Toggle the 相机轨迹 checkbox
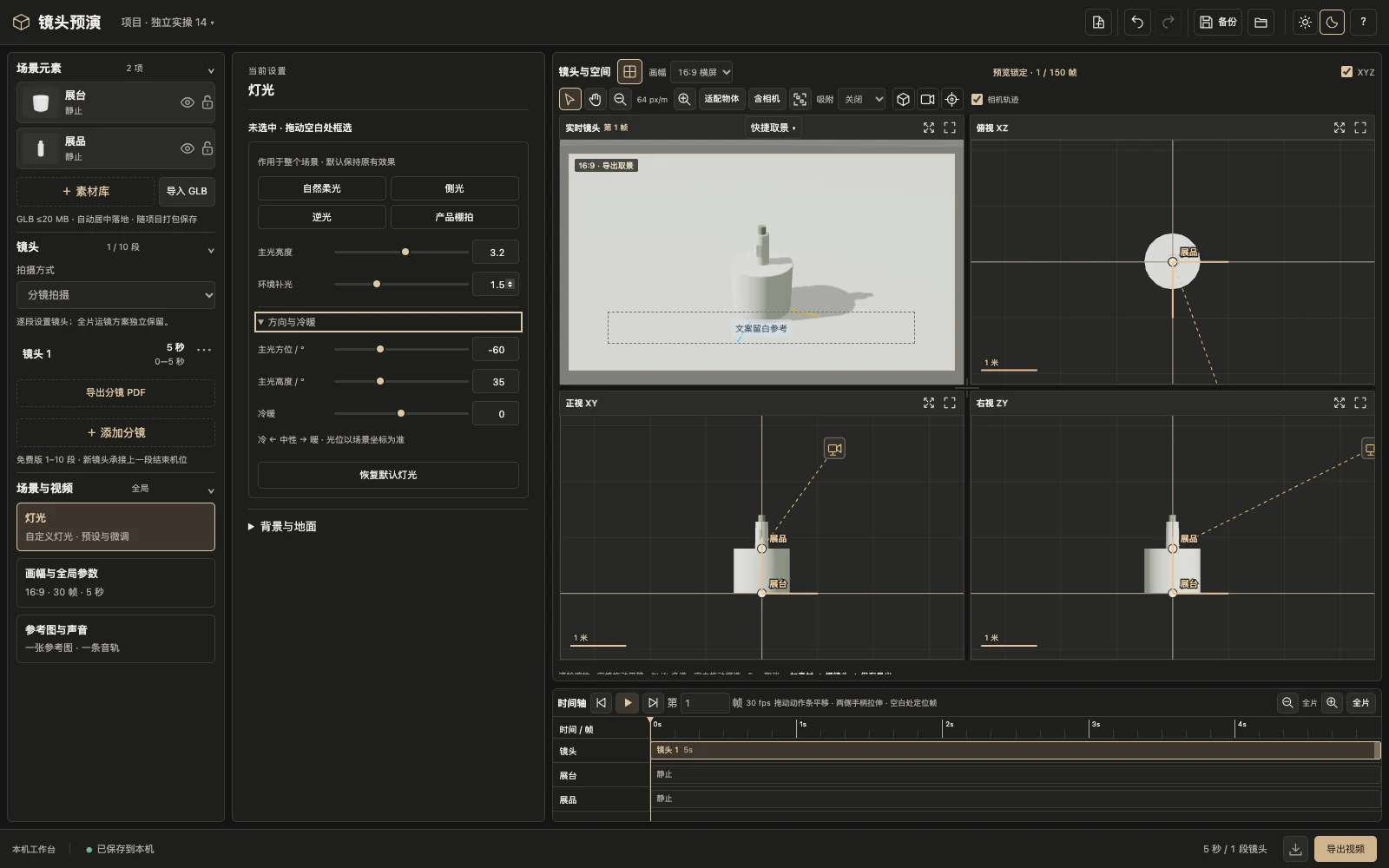This screenshot has width=1389, height=868. pyautogui.click(x=977, y=99)
